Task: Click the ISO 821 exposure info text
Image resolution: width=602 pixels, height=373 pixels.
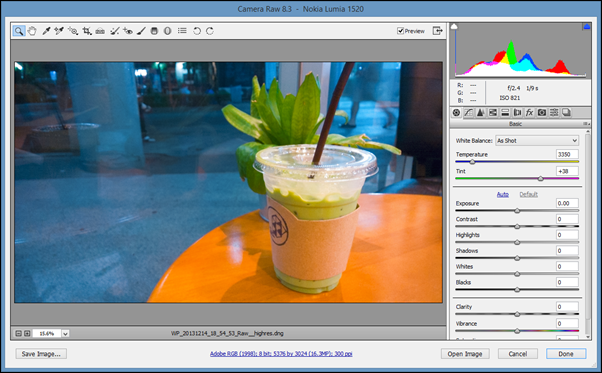Action: click(509, 98)
